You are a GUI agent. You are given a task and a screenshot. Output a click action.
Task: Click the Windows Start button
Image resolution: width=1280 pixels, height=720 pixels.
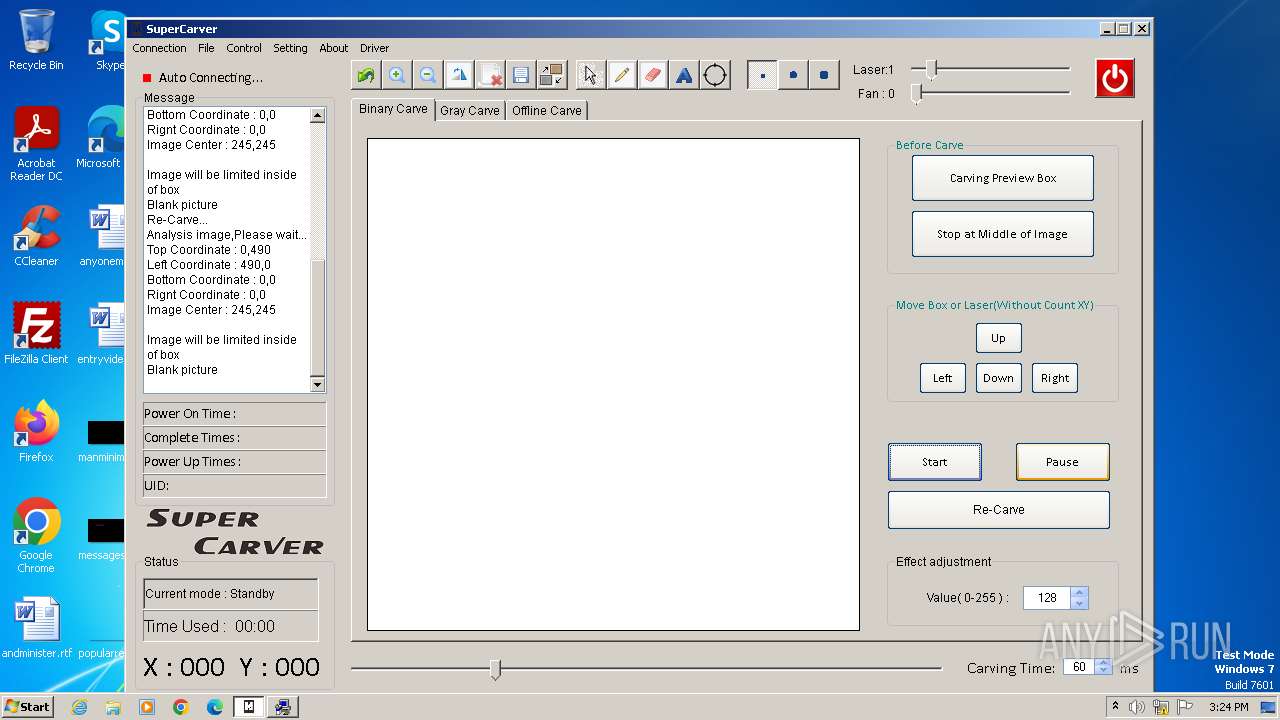[28, 706]
